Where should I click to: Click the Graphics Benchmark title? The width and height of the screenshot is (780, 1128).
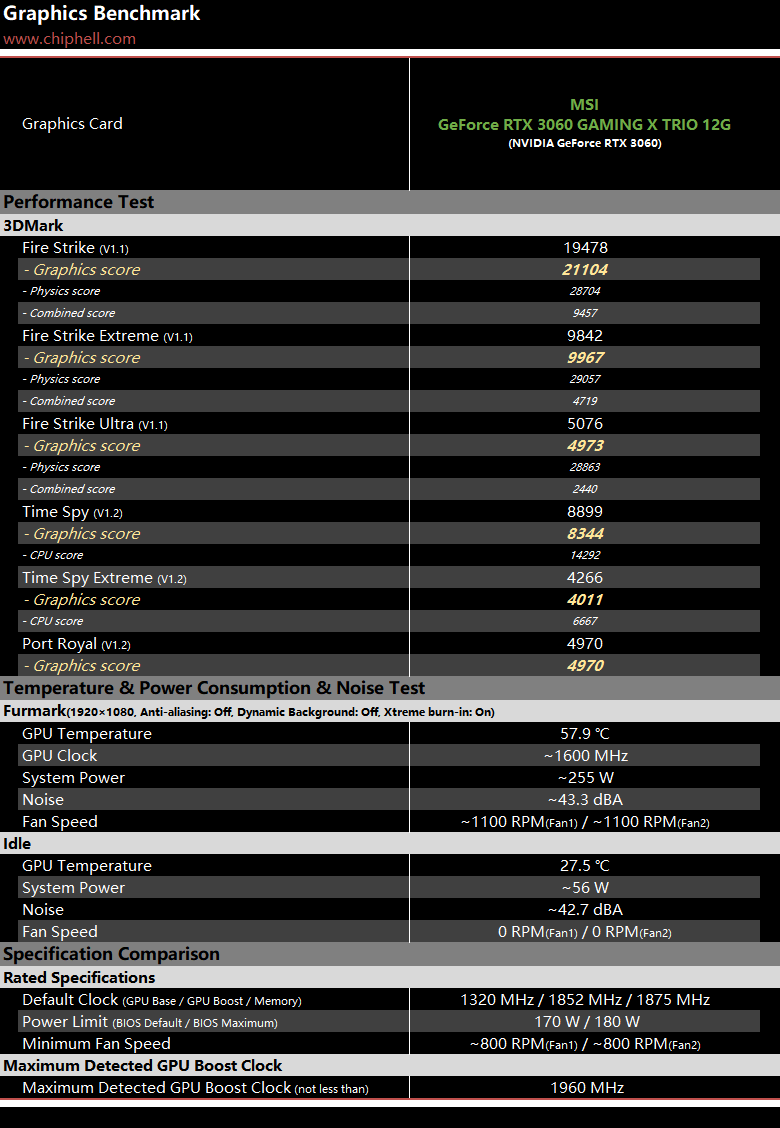[101, 13]
